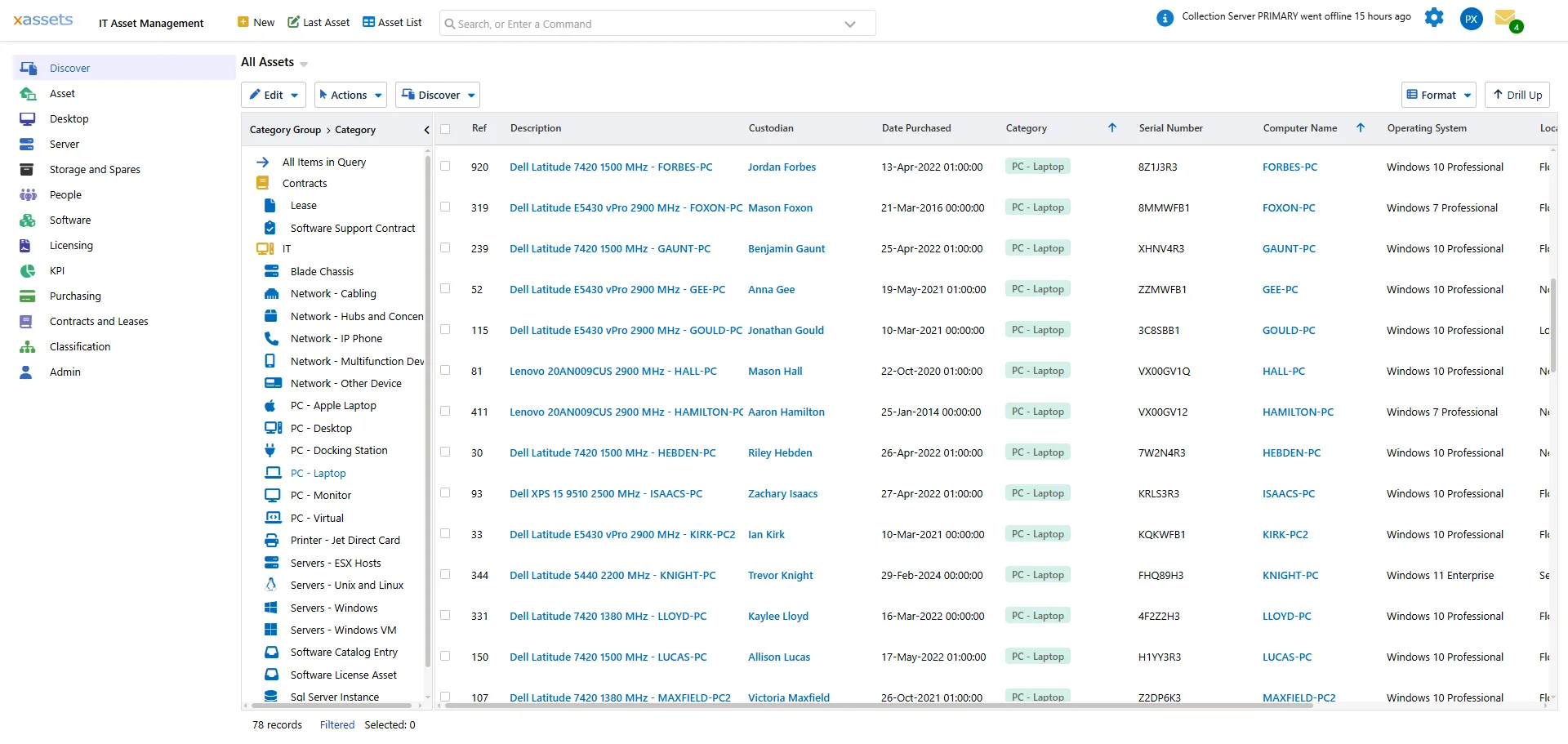
Task: Open the Actions dropdown menu
Action: (x=350, y=95)
